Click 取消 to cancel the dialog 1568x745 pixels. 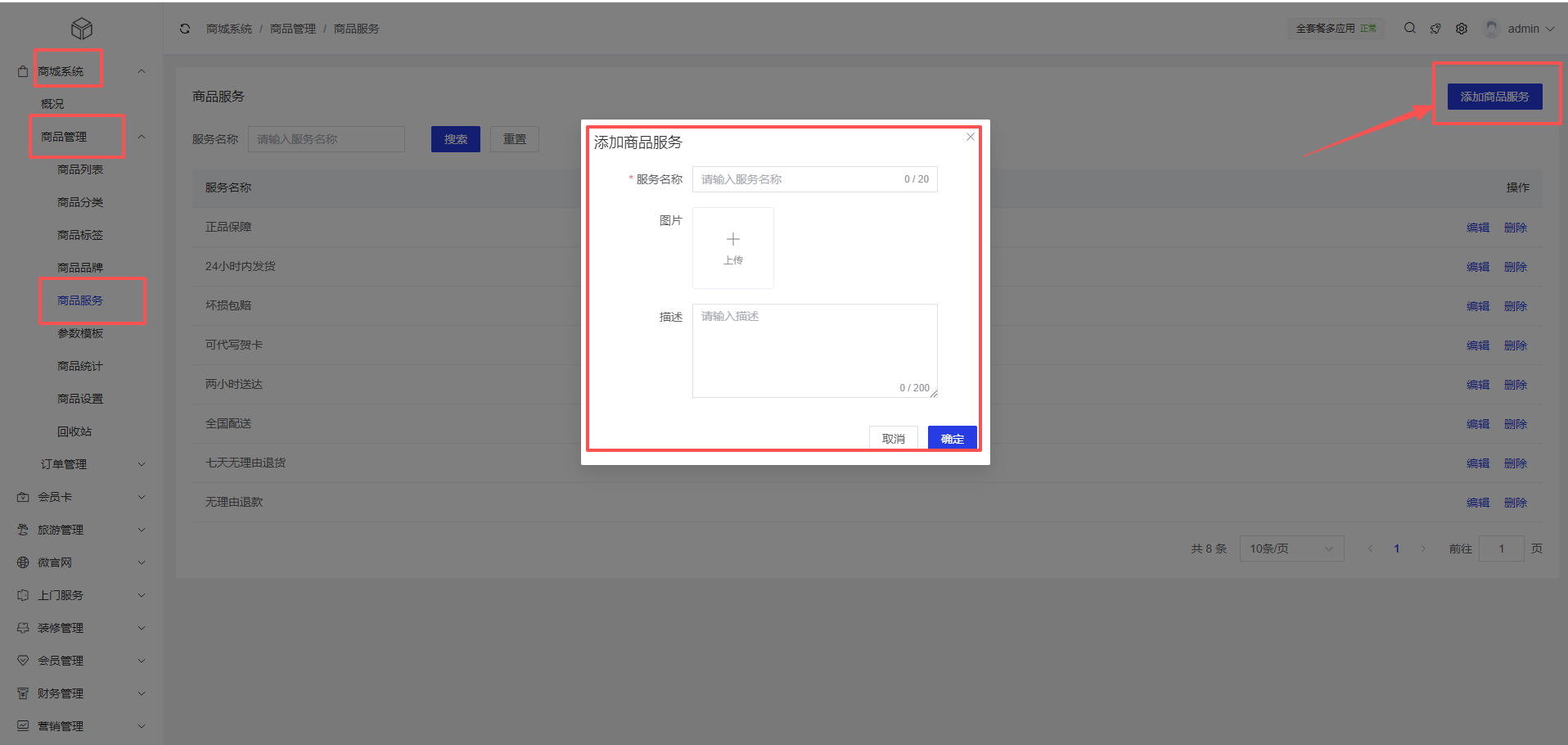pyautogui.click(x=893, y=439)
